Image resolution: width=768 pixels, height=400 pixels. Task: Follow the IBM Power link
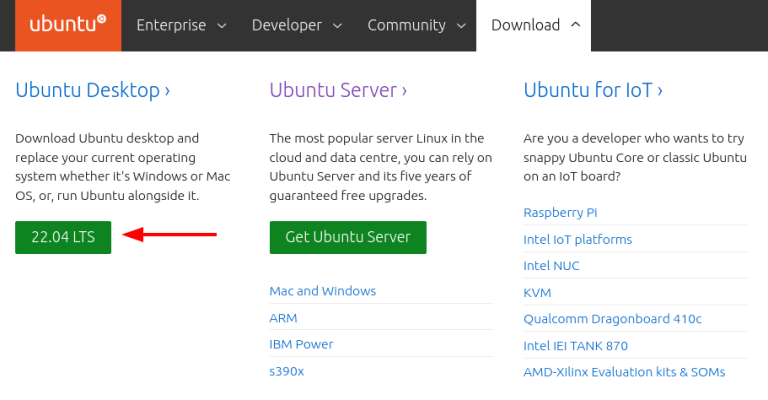[x=301, y=344]
